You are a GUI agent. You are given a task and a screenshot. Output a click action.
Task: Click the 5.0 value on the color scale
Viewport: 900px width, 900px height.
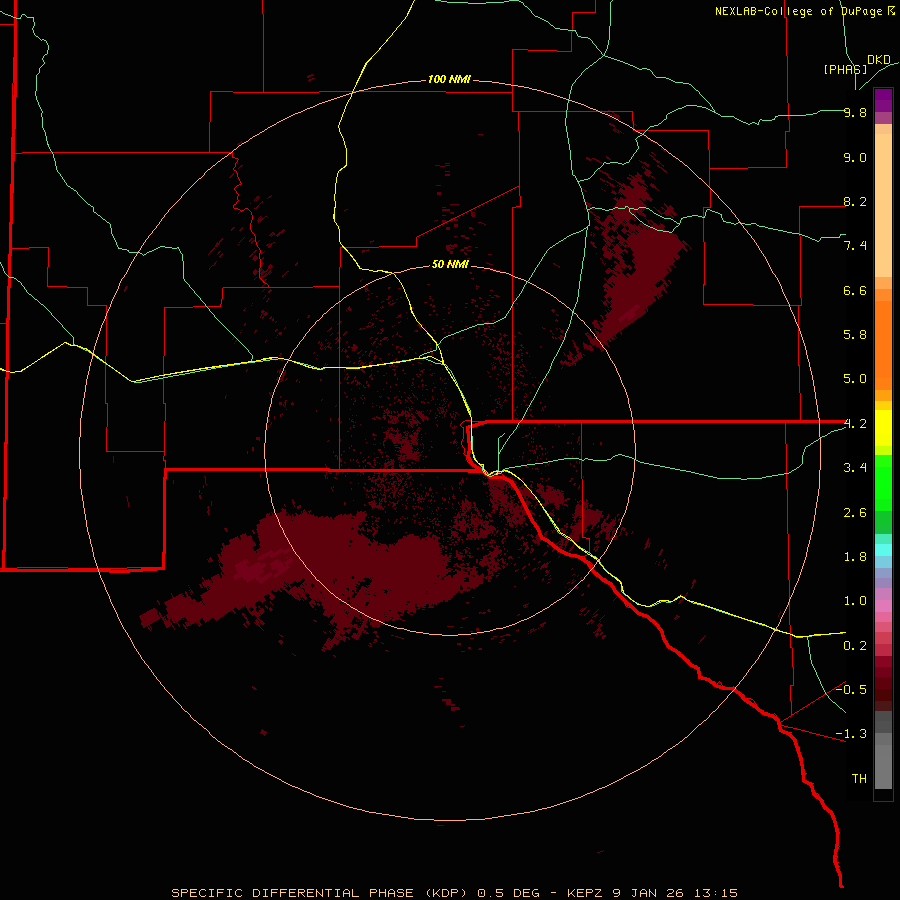[855, 379]
